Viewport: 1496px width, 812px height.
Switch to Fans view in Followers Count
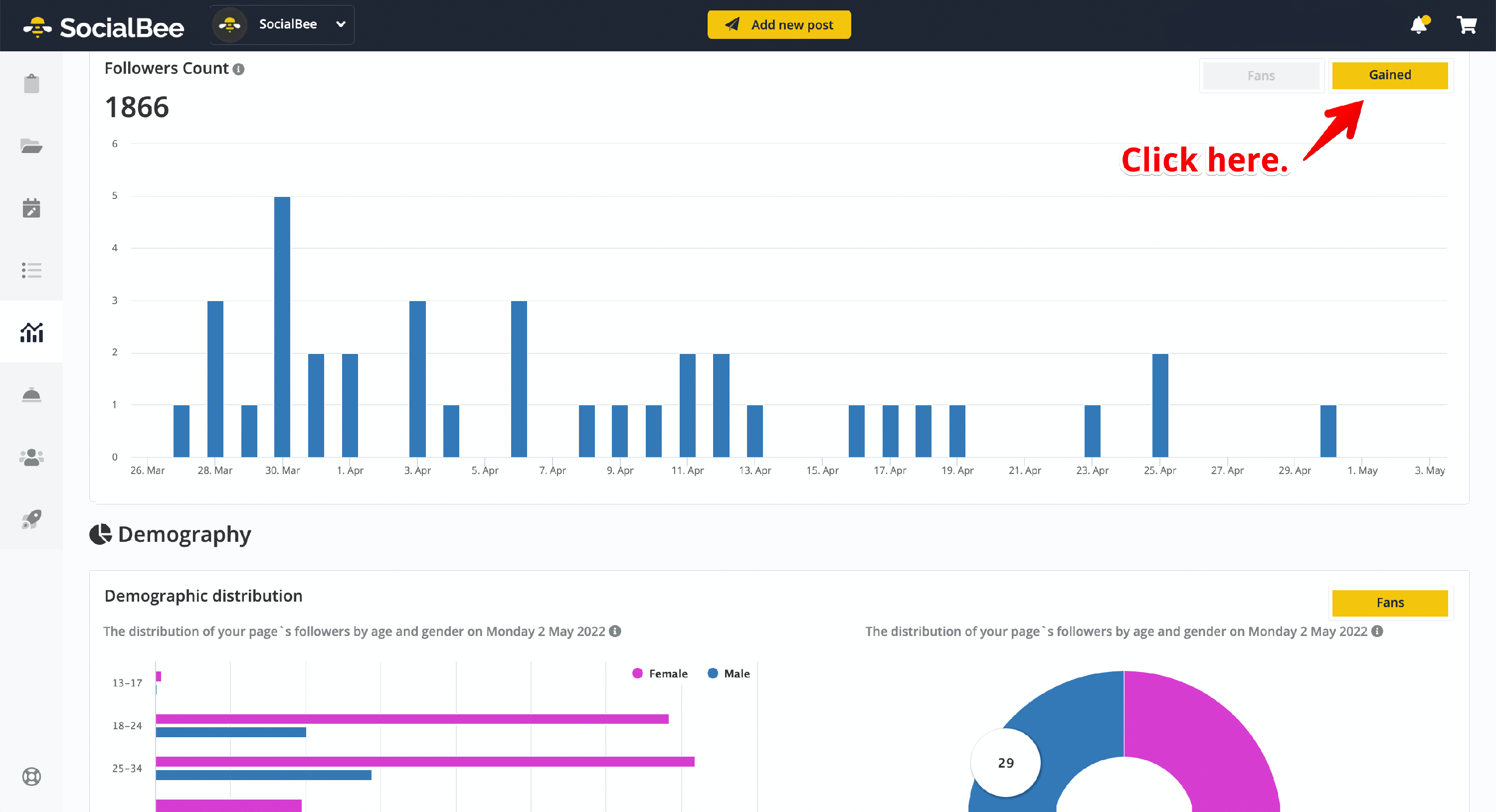point(1261,75)
